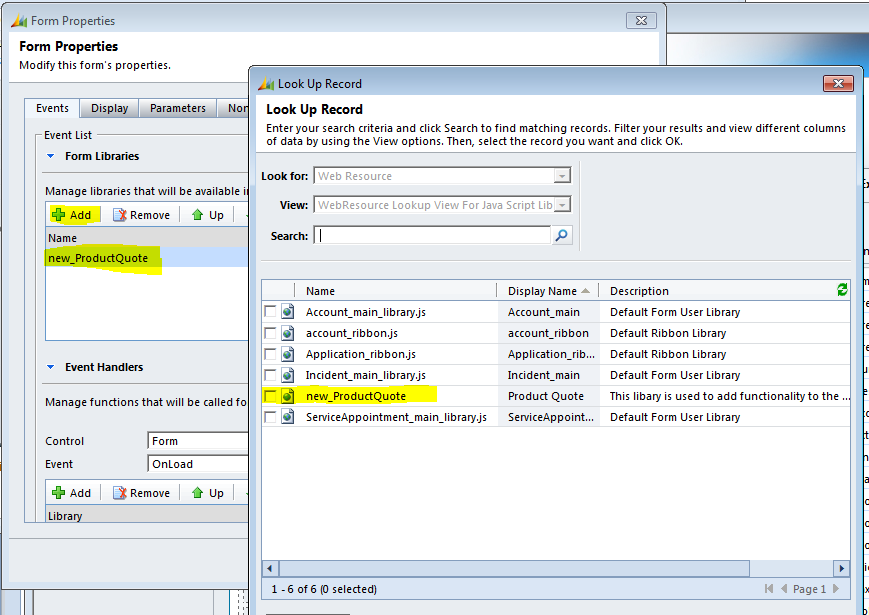
Task: Open the Look for dropdown
Action: click(x=562, y=176)
